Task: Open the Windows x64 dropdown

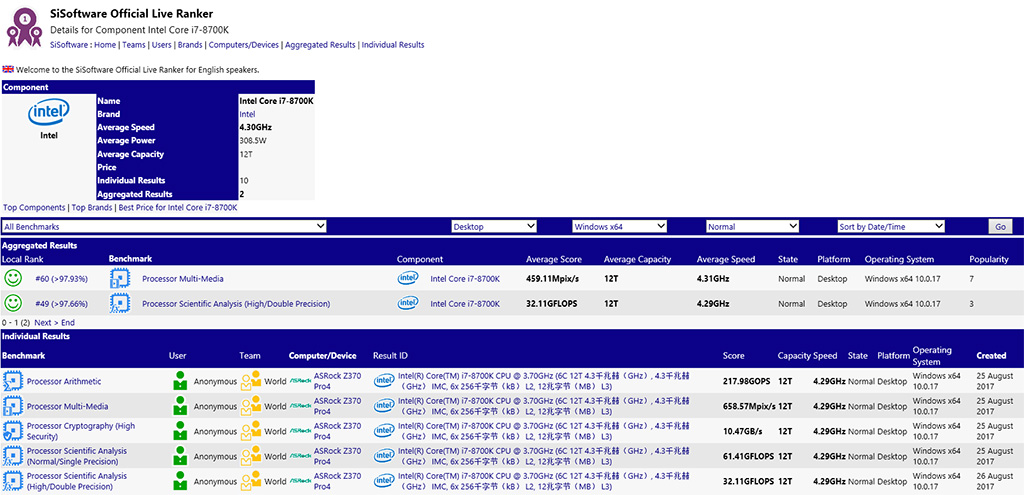Action: coord(619,227)
